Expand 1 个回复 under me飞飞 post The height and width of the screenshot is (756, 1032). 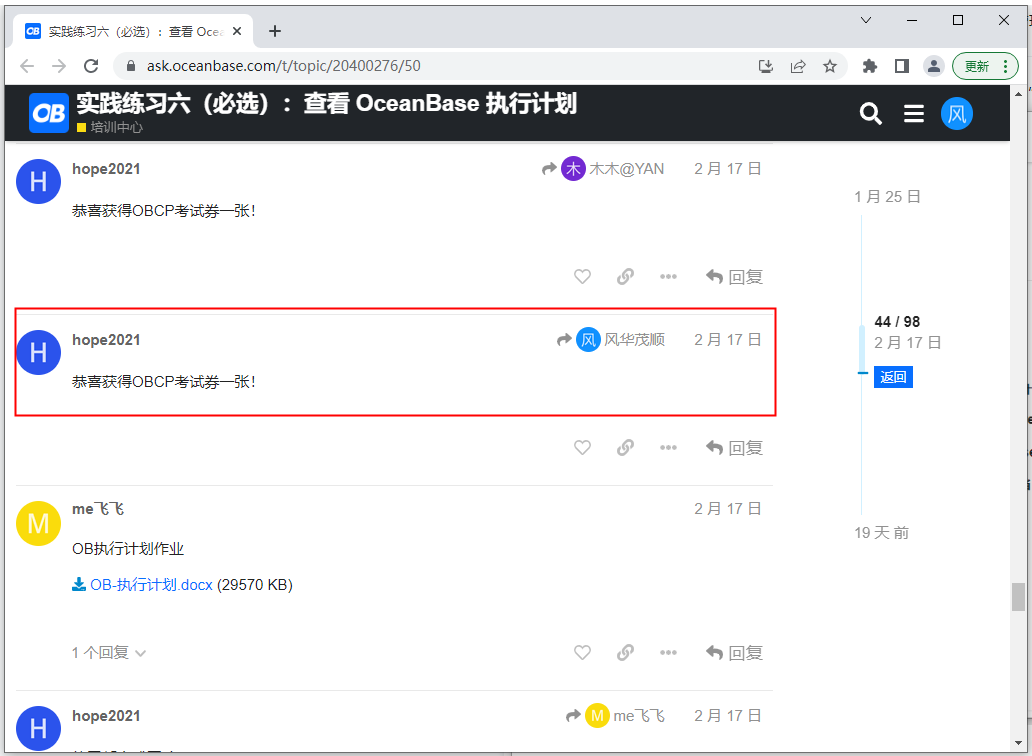tap(109, 653)
